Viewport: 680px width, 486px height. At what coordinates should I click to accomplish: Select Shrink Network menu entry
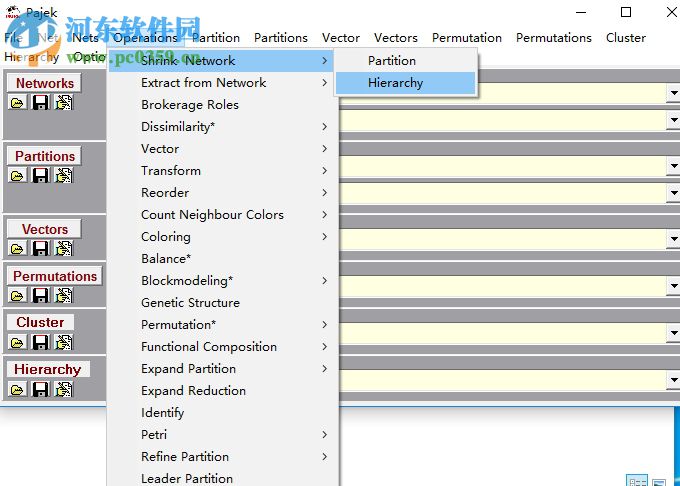[223, 61]
